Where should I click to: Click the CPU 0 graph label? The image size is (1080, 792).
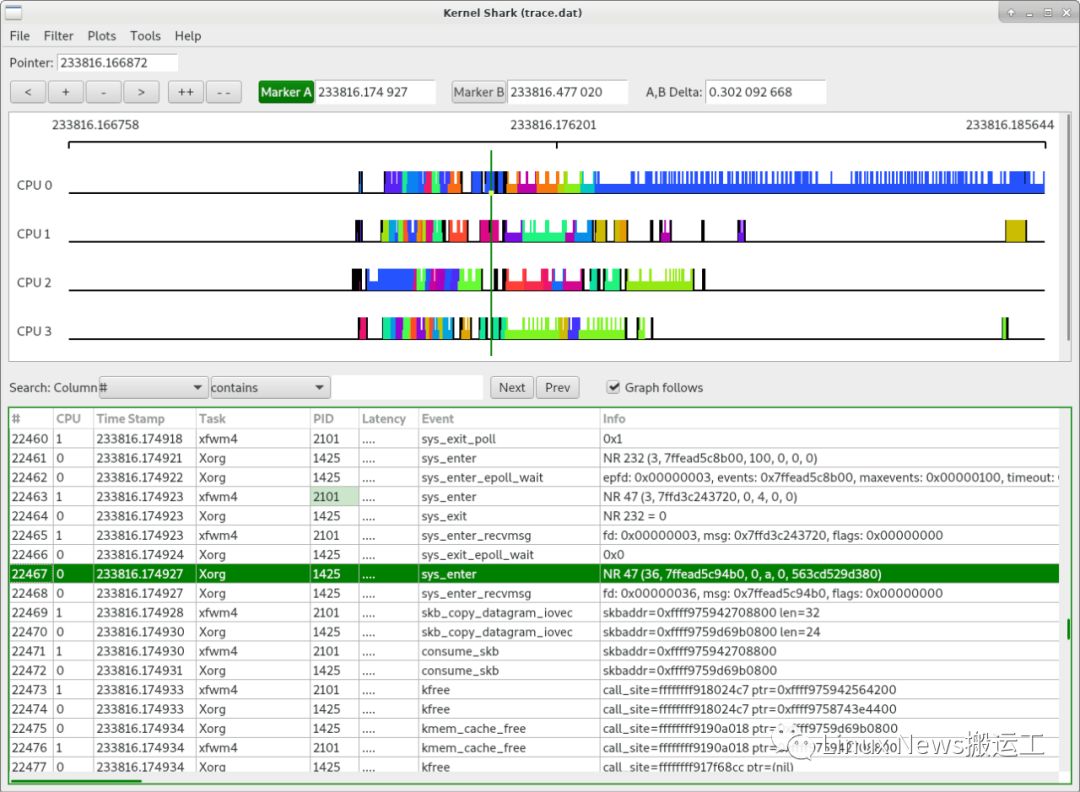coord(34,185)
